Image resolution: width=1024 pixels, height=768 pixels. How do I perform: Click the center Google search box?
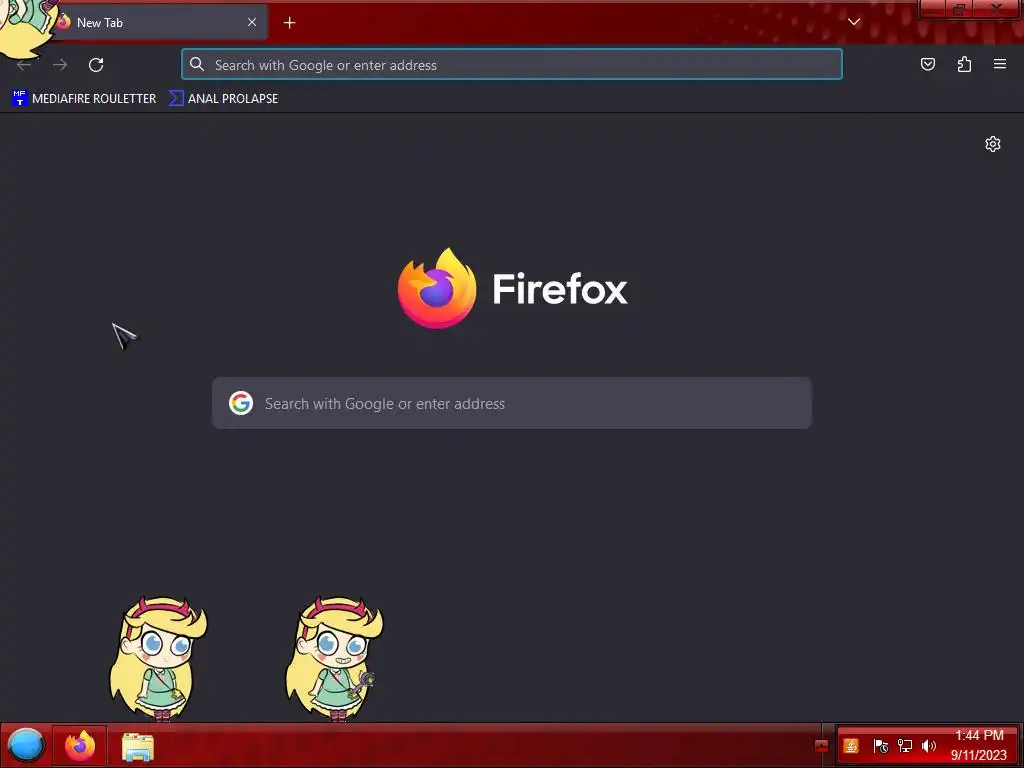point(512,403)
